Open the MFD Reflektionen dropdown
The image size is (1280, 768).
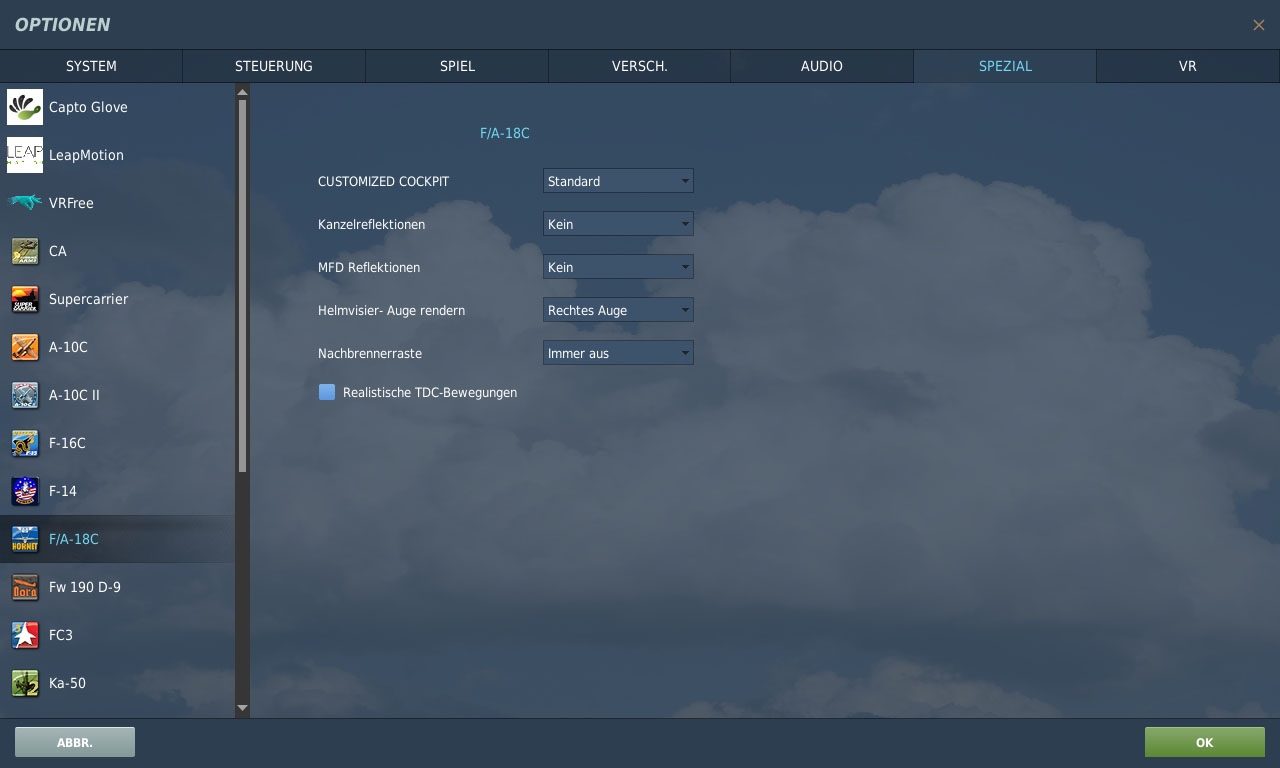(x=617, y=267)
